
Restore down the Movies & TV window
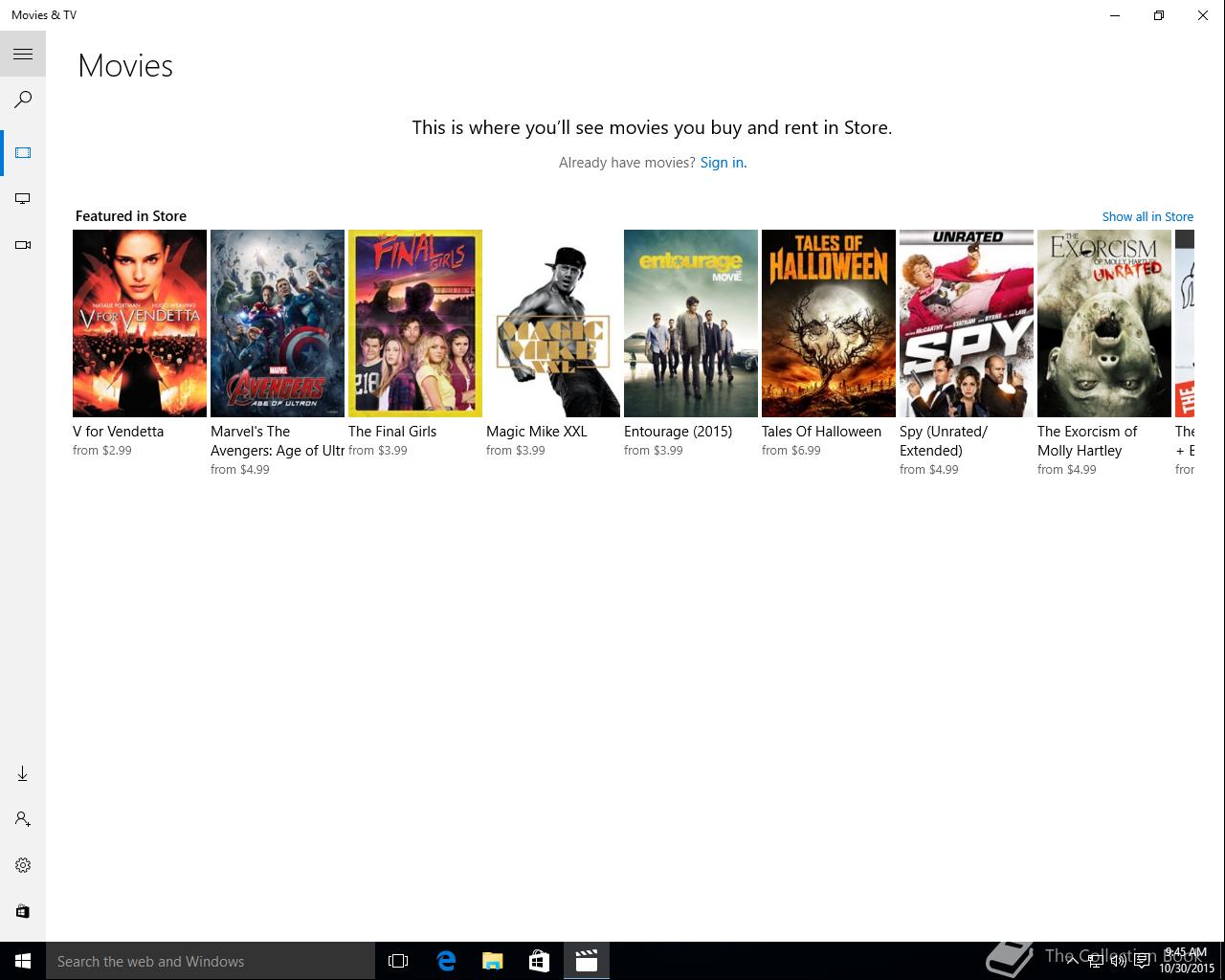[x=1159, y=15]
